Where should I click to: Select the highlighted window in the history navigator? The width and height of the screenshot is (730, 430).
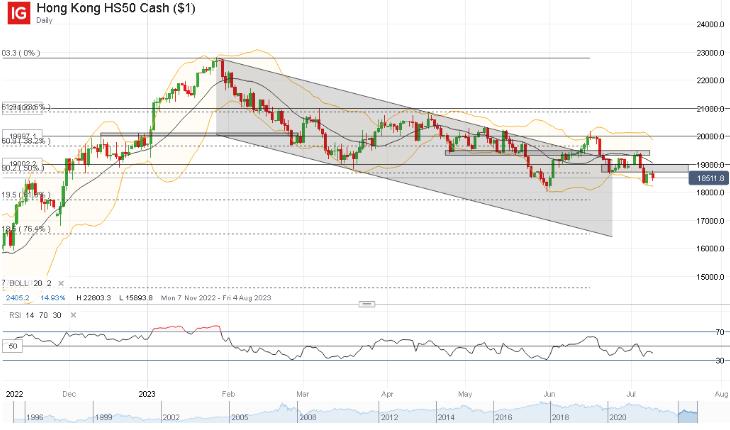[689, 411]
